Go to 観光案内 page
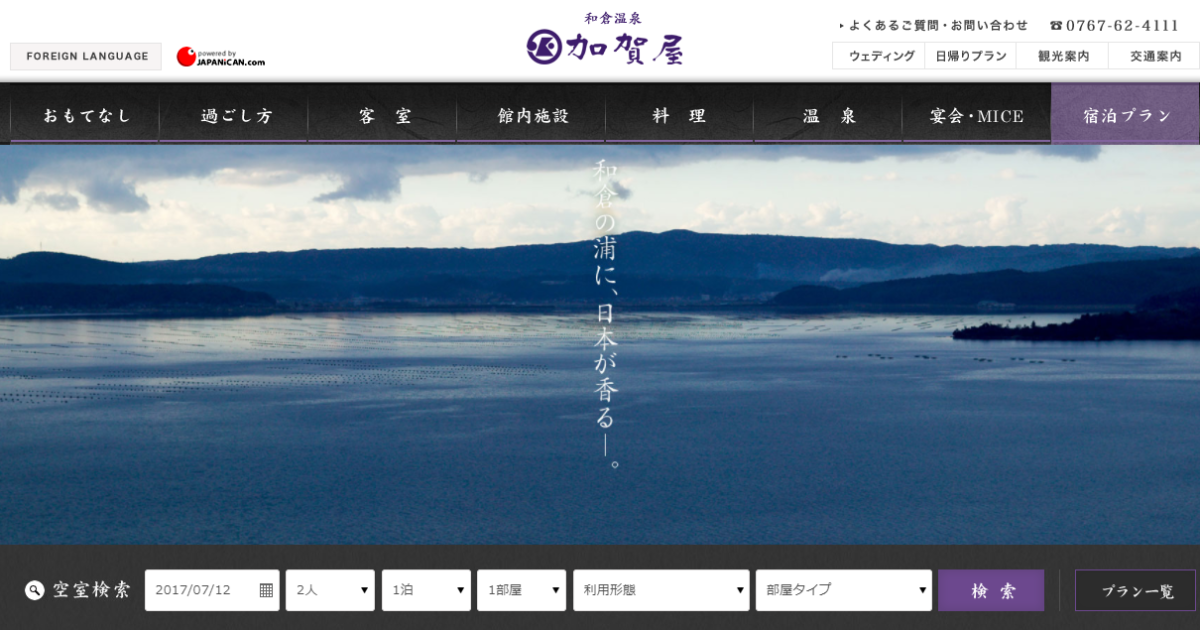The image size is (1200, 630). pos(1063,56)
